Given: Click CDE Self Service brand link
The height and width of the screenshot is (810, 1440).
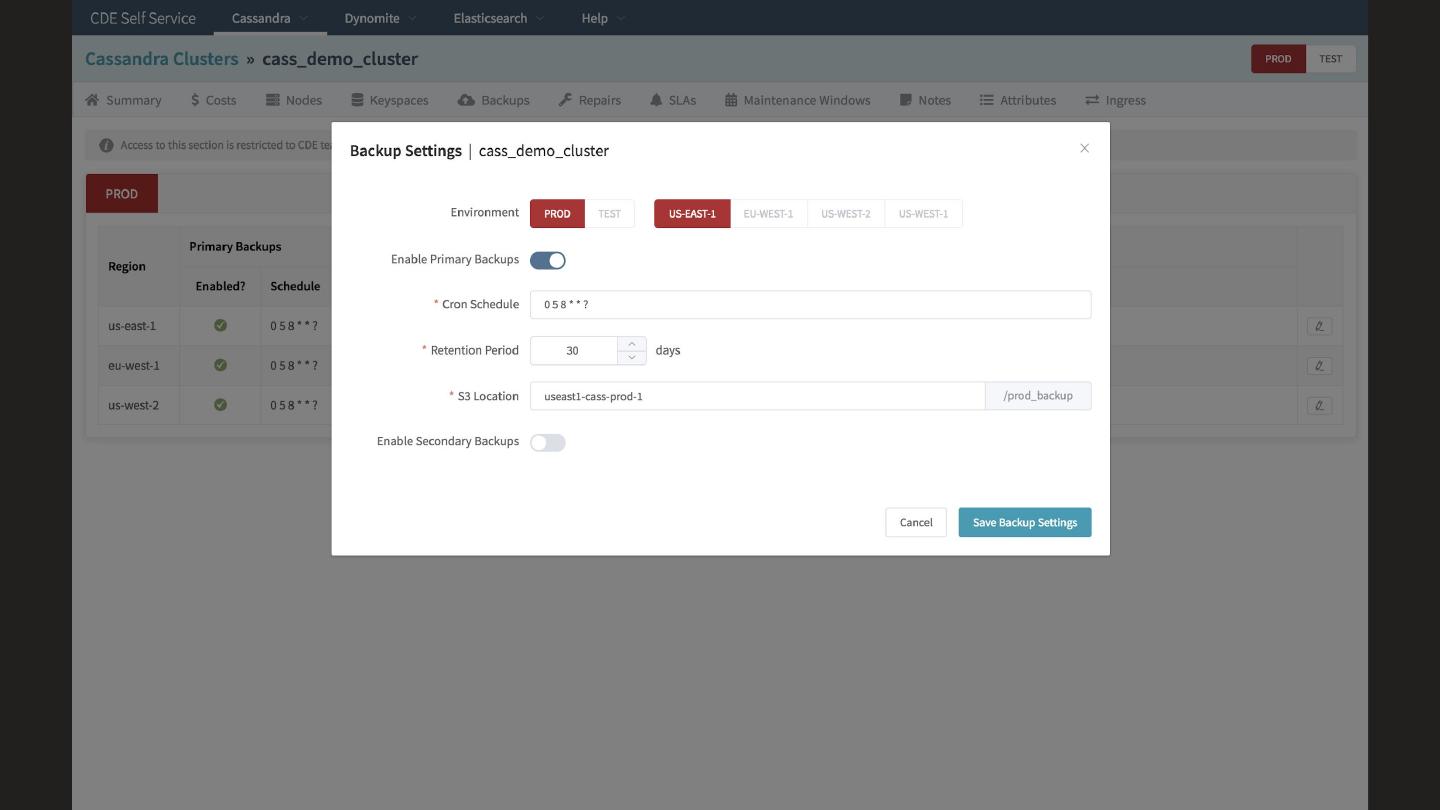Looking at the screenshot, I should tap(143, 18).
